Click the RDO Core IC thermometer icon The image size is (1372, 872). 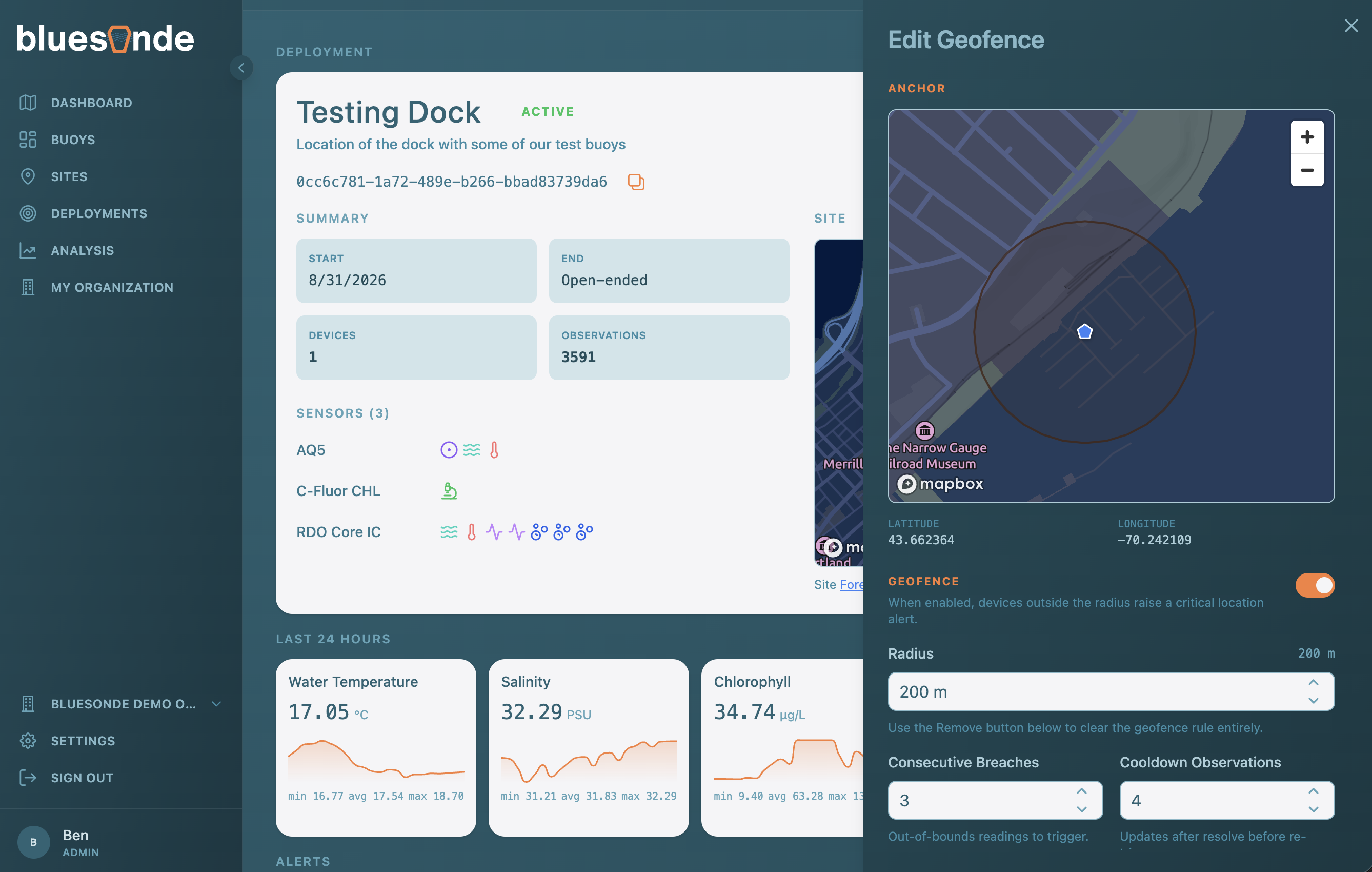tap(471, 532)
